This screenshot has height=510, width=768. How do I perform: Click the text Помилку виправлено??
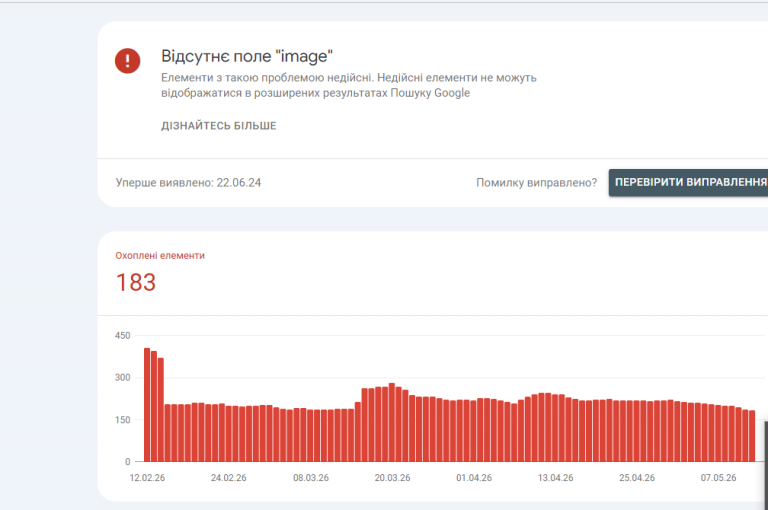click(x=536, y=183)
